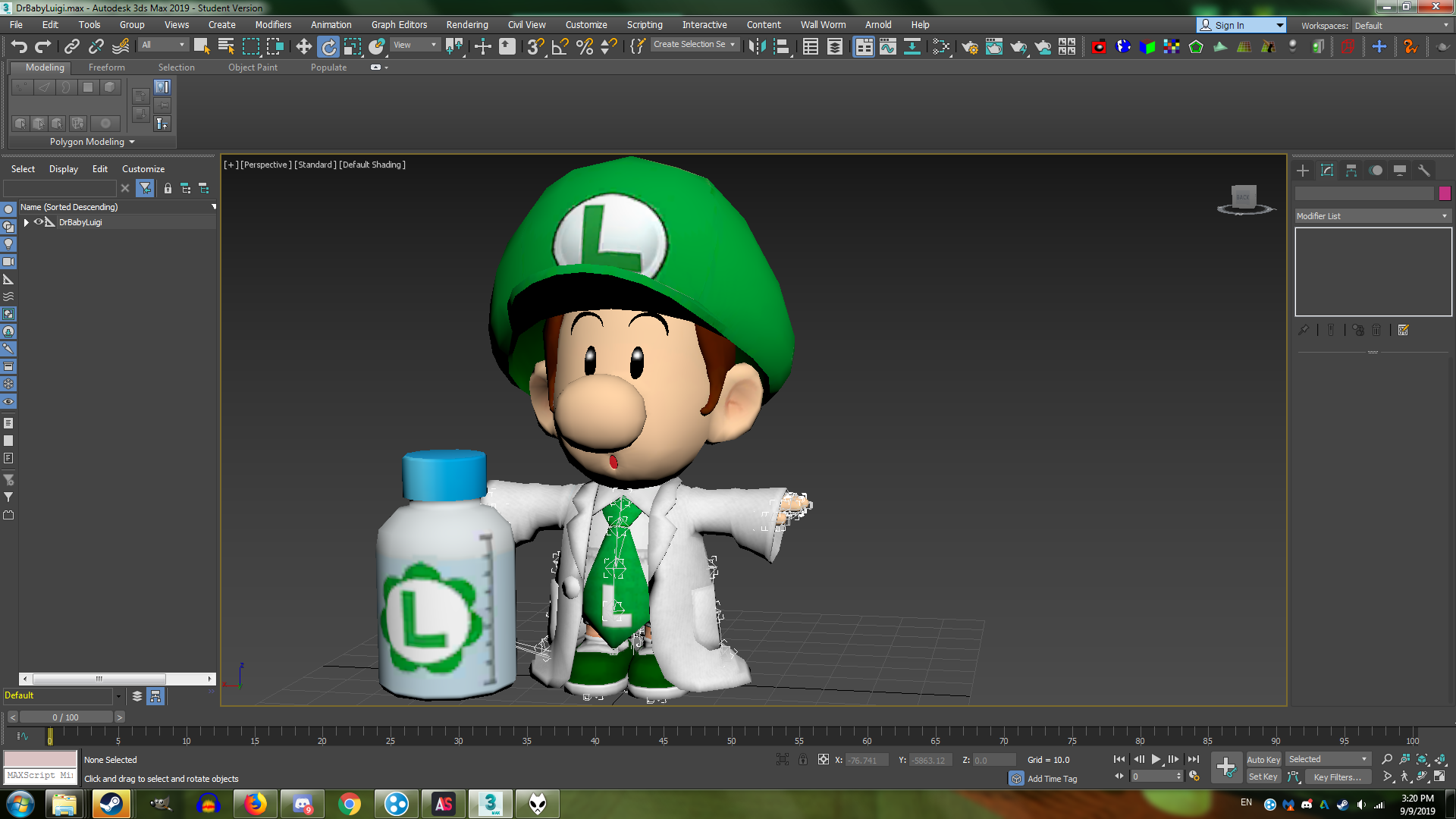The image size is (1456, 819).
Task: Clear the scene explorer search with X
Action: [125, 188]
